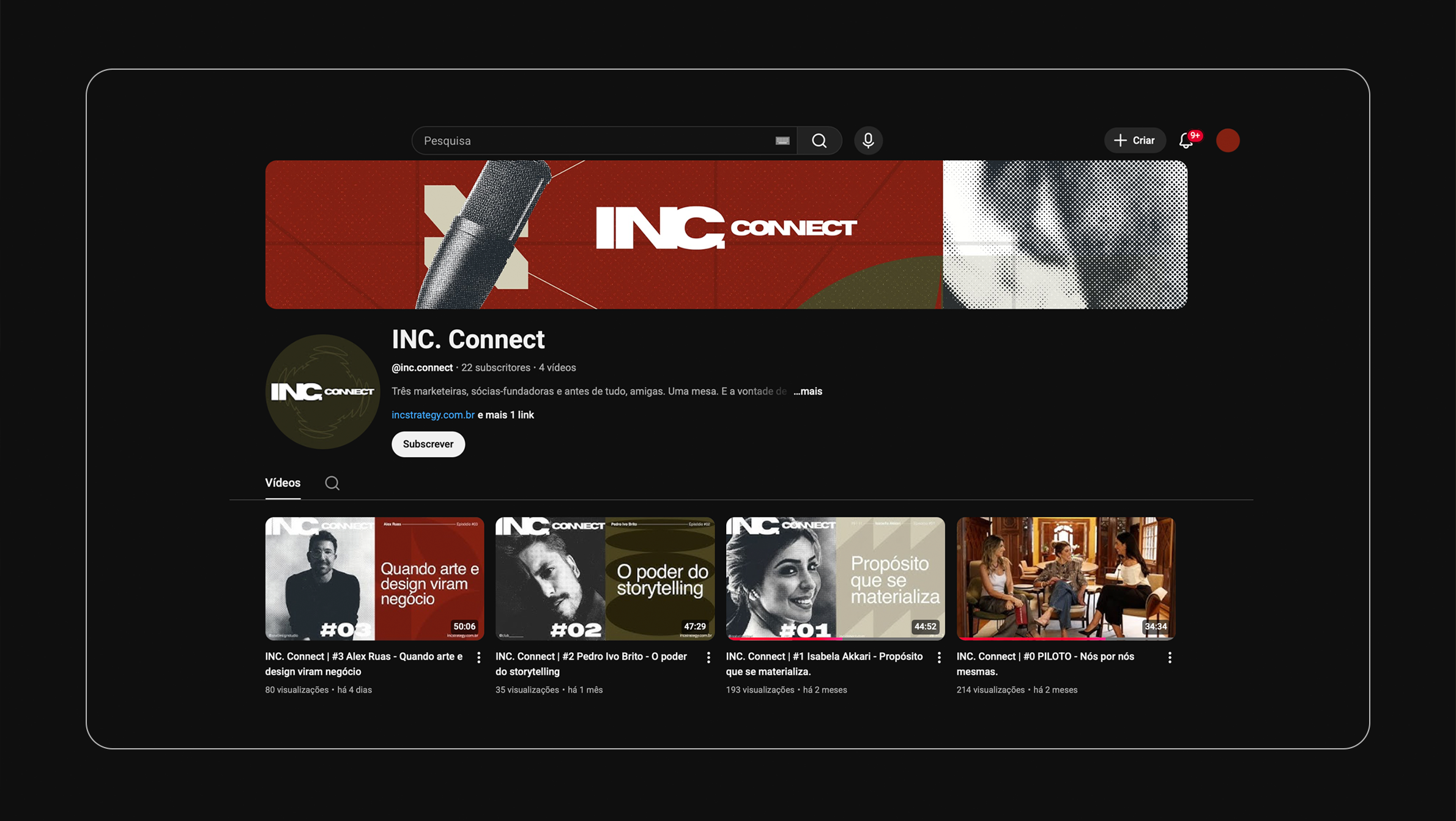Viewport: 1456px width, 821px height.
Task: Open 'Propósito que se materializa' thumbnail
Action: pyautogui.click(x=835, y=578)
